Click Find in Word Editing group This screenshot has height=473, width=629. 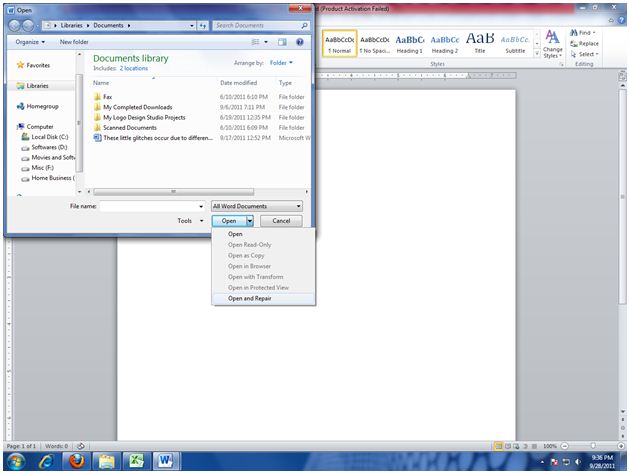tap(583, 32)
